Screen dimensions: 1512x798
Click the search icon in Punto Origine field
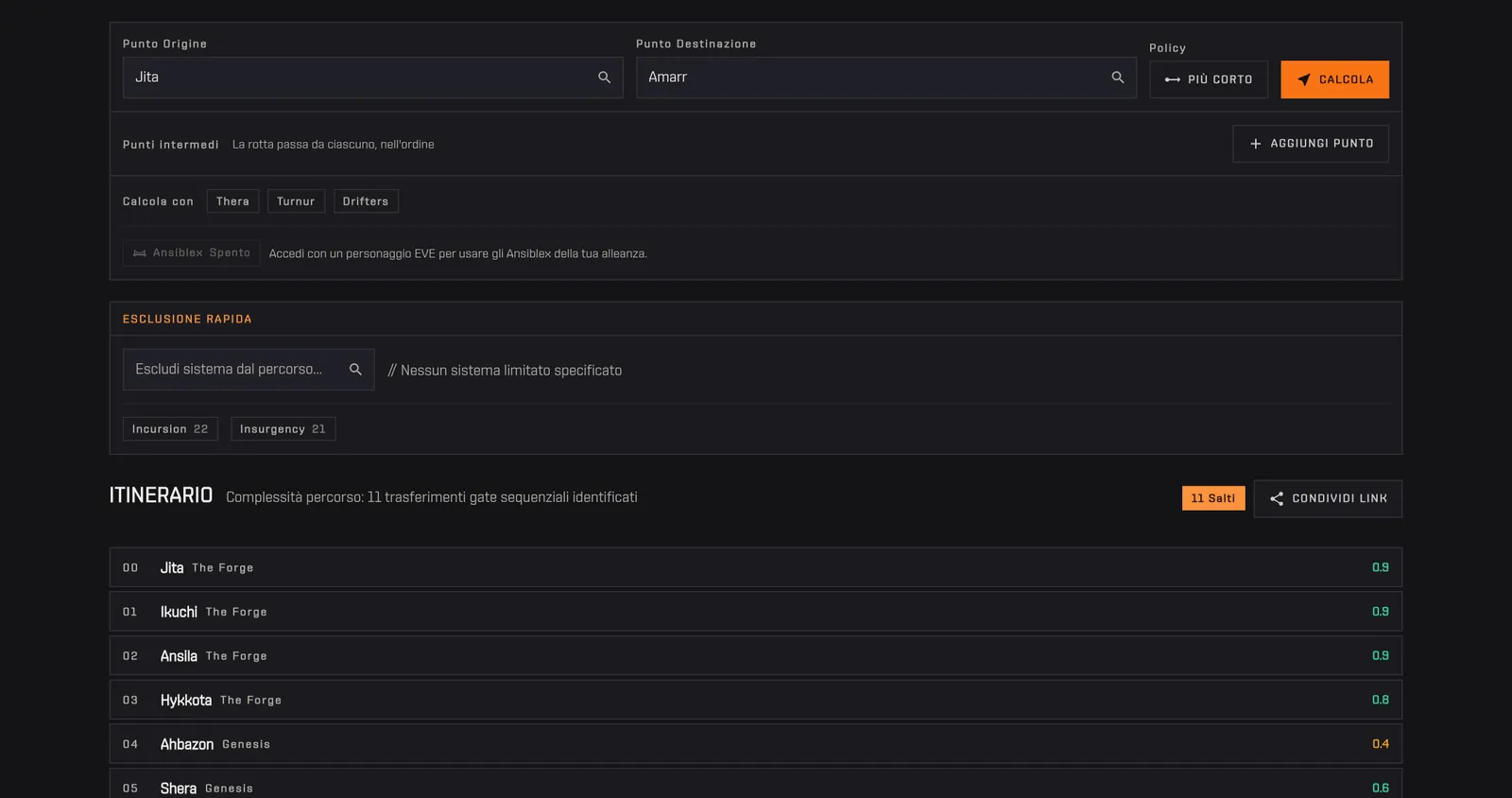(x=604, y=78)
